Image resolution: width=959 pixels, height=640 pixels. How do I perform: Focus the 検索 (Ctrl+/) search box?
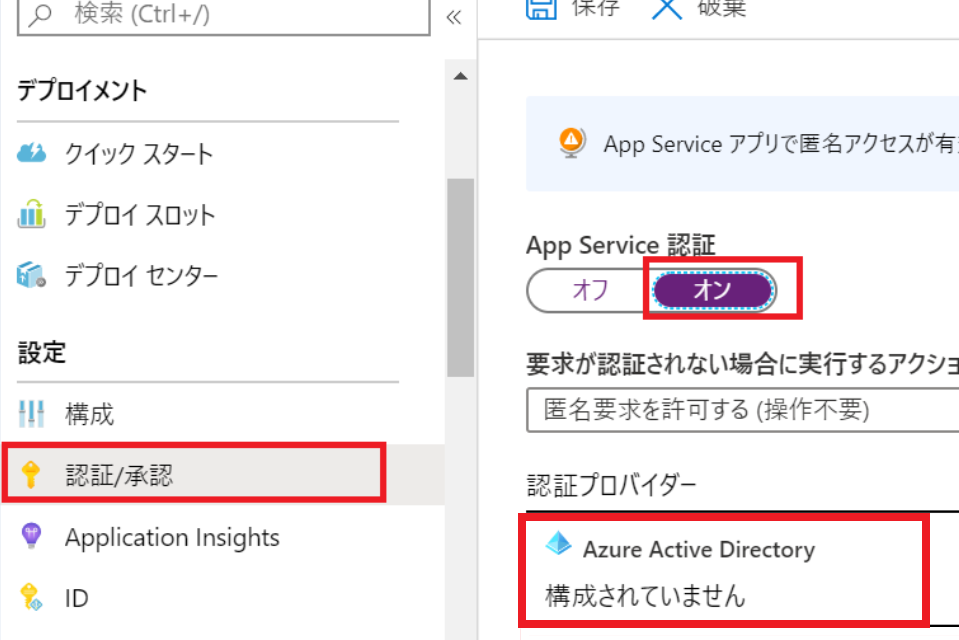point(224,16)
